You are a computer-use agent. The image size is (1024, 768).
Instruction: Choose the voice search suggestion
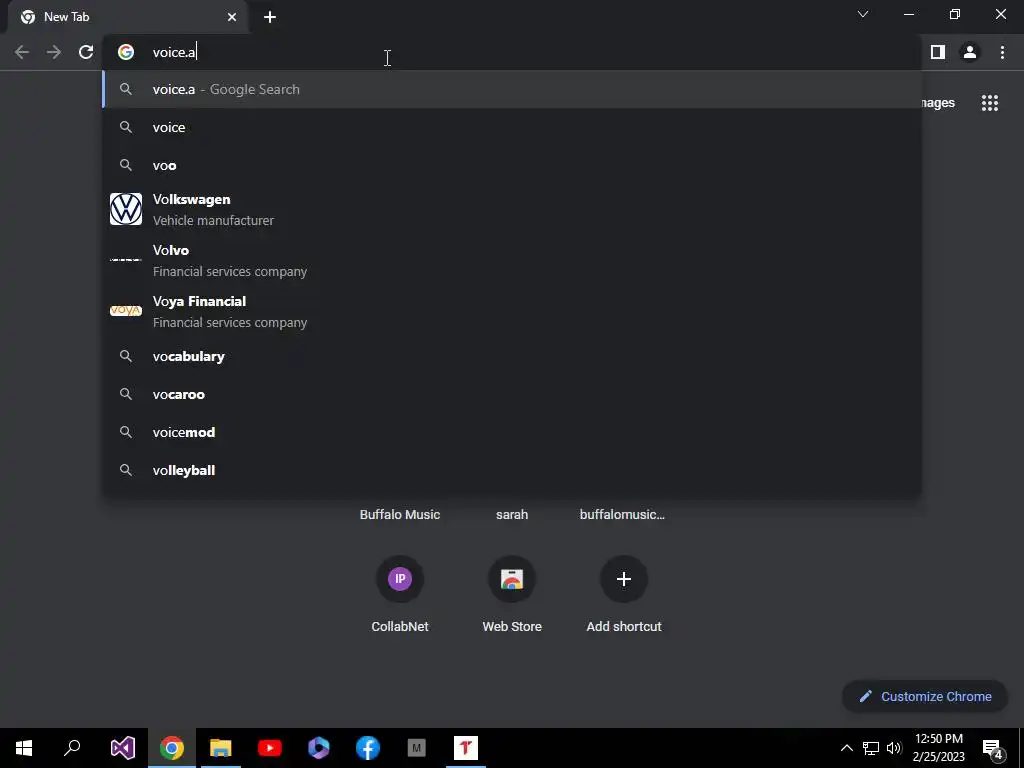(x=512, y=127)
